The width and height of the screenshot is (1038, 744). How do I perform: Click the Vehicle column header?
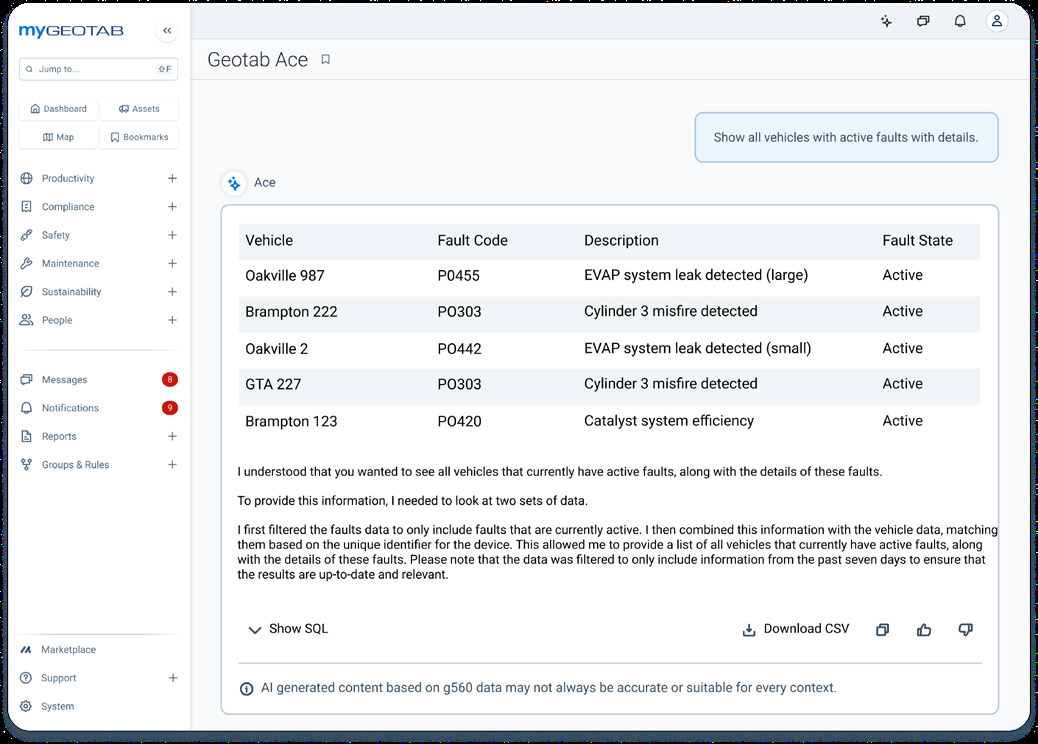pyautogui.click(x=269, y=241)
